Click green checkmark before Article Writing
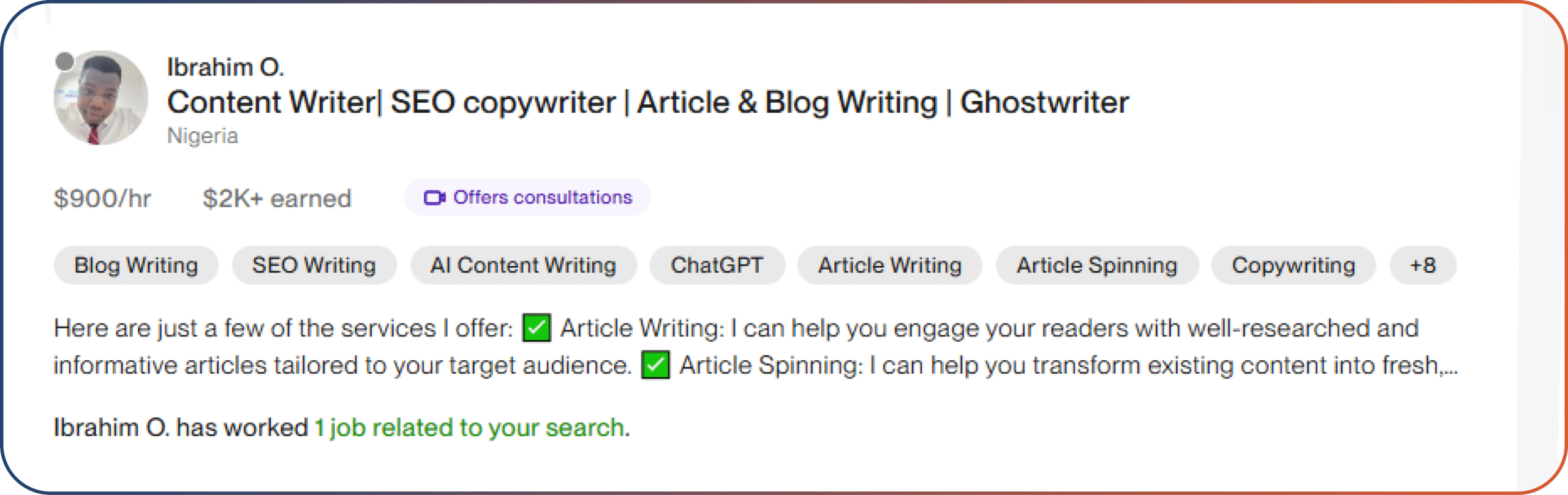Viewport: 1568px width, 495px height. click(x=537, y=328)
